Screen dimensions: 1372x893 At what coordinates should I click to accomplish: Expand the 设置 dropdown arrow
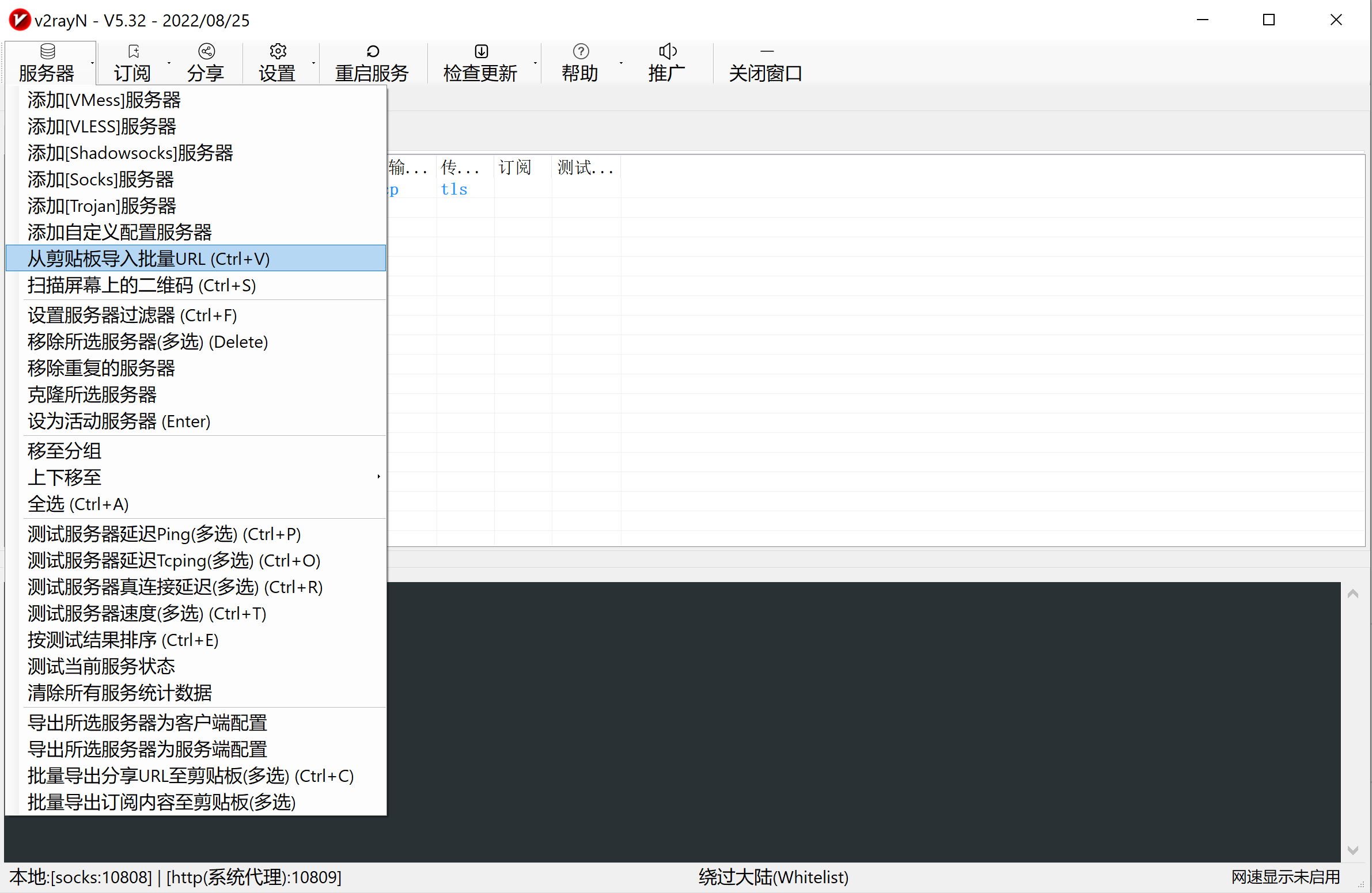[313, 63]
